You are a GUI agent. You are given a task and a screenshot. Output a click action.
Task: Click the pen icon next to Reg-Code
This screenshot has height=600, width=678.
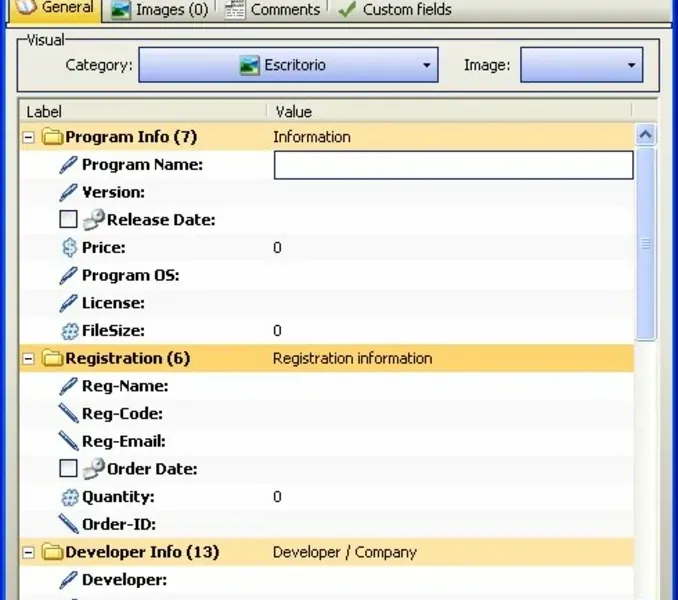pos(68,413)
